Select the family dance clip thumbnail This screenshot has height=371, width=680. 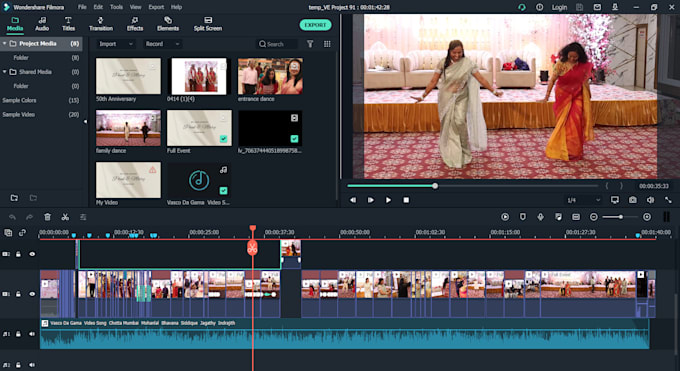point(128,128)
